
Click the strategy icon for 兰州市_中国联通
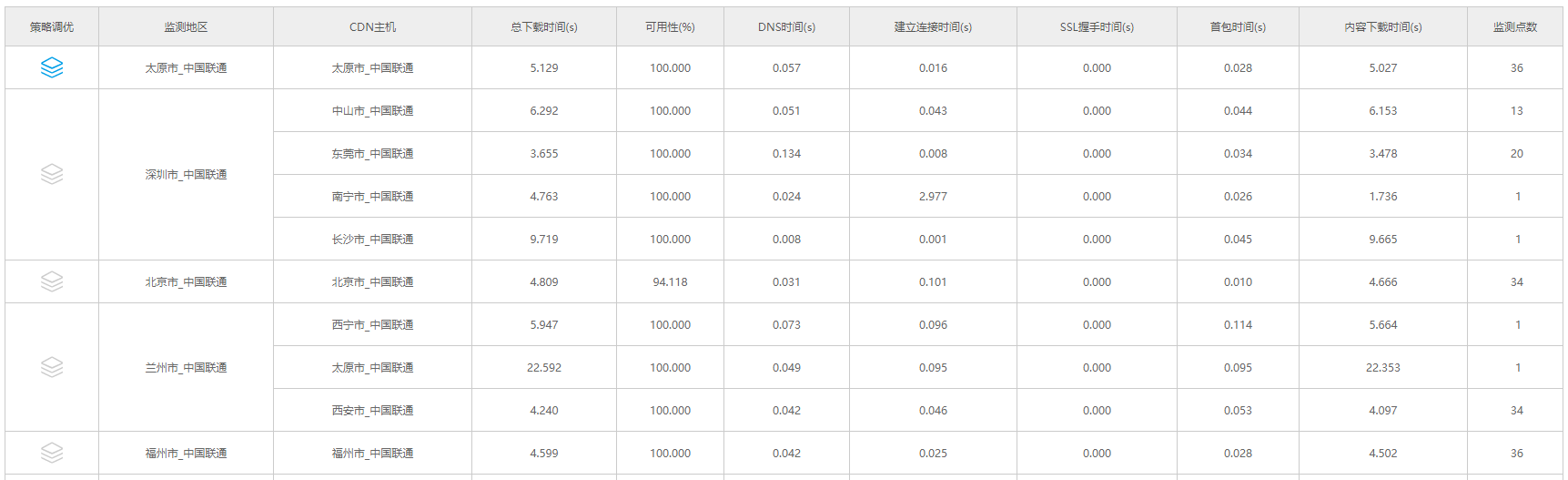click(52, 367)
